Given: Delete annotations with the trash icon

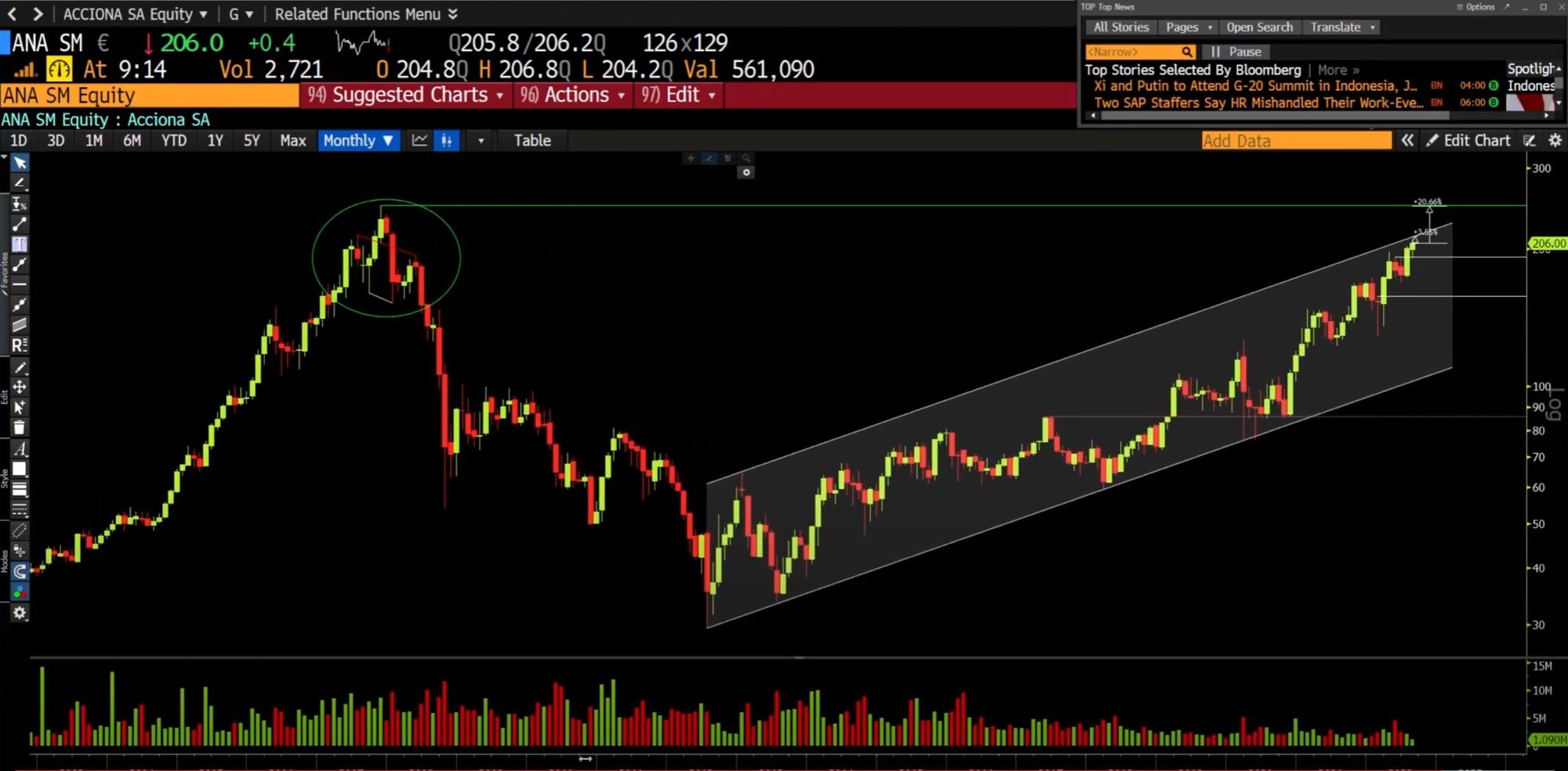Looking at the screenshot, I should click(x=20, y=428).
